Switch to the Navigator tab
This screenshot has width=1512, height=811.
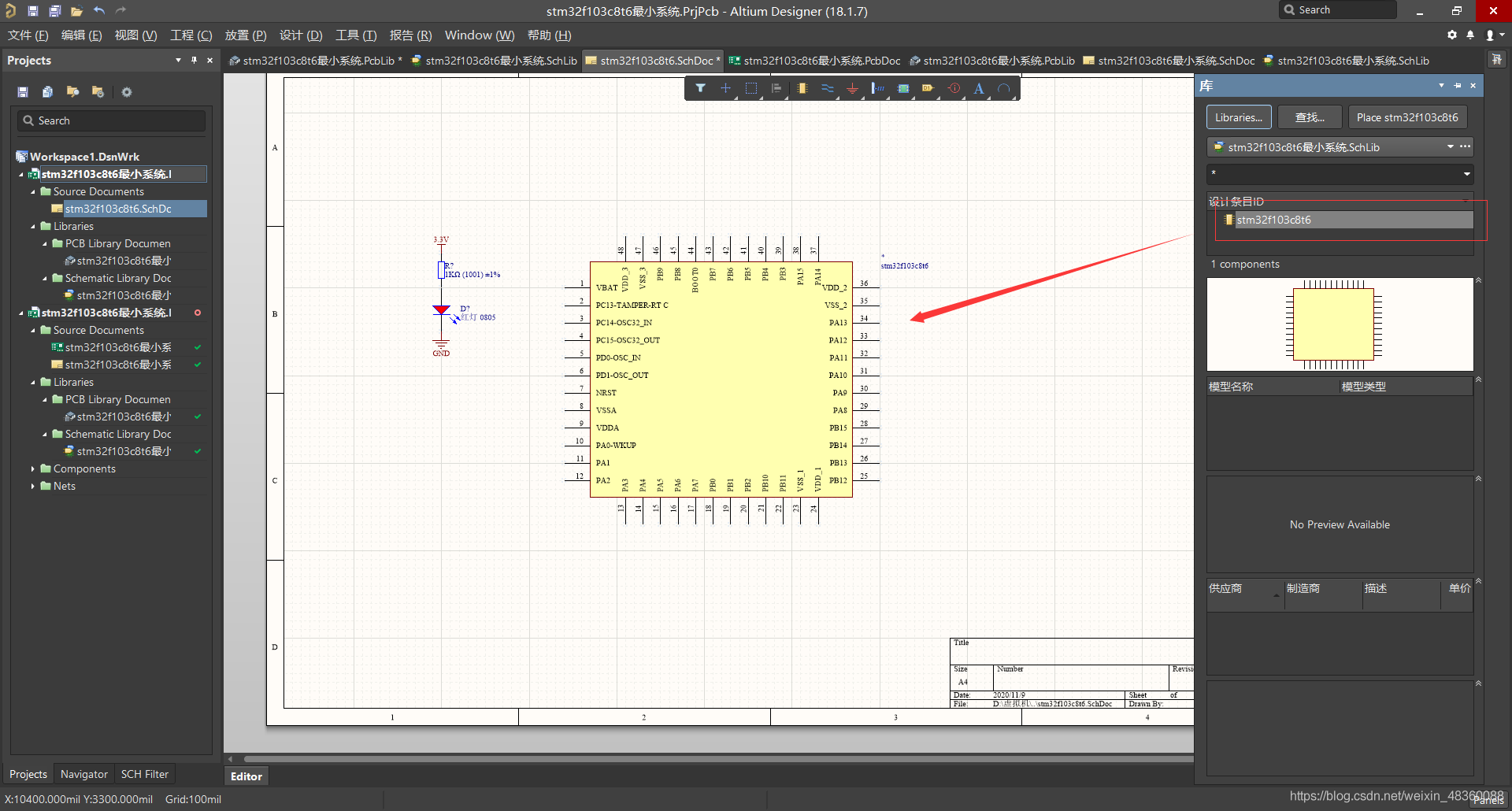83,774
